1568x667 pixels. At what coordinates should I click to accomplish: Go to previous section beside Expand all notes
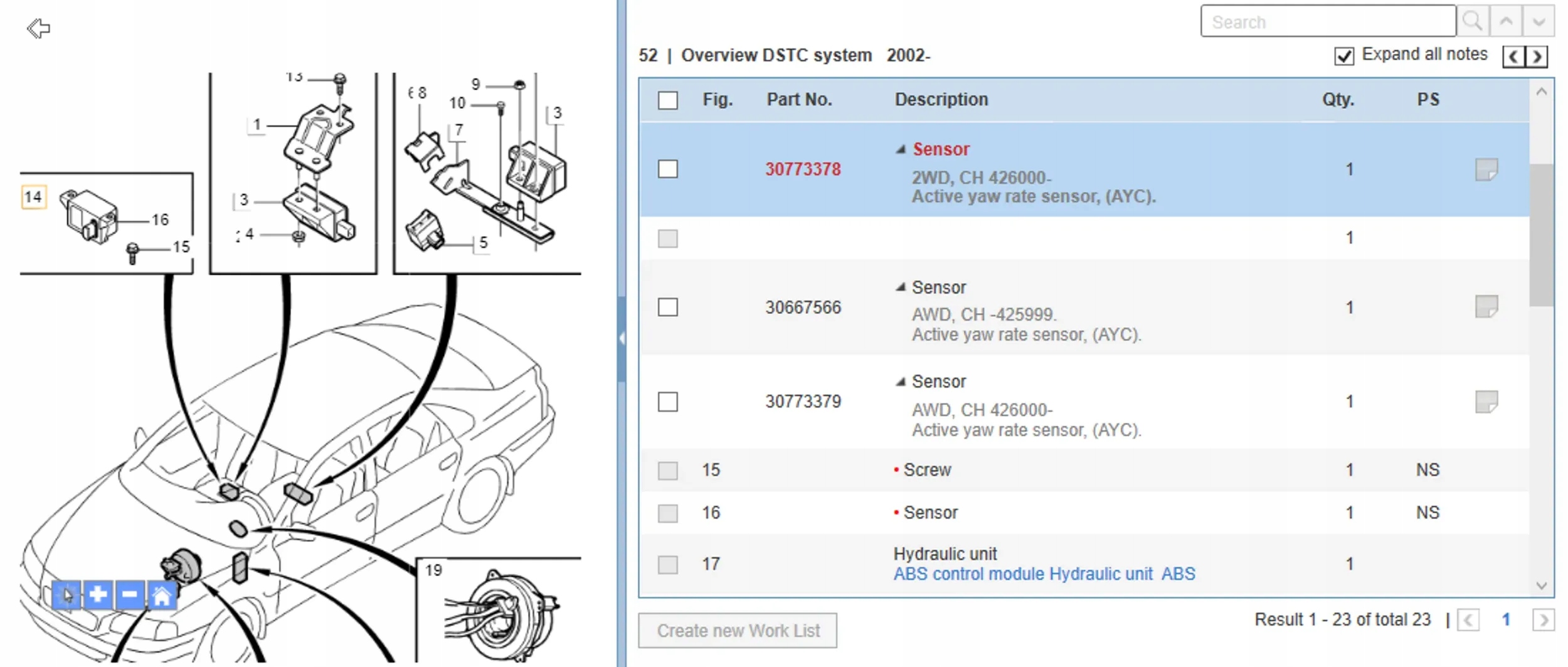click(x=1513, y=56)
